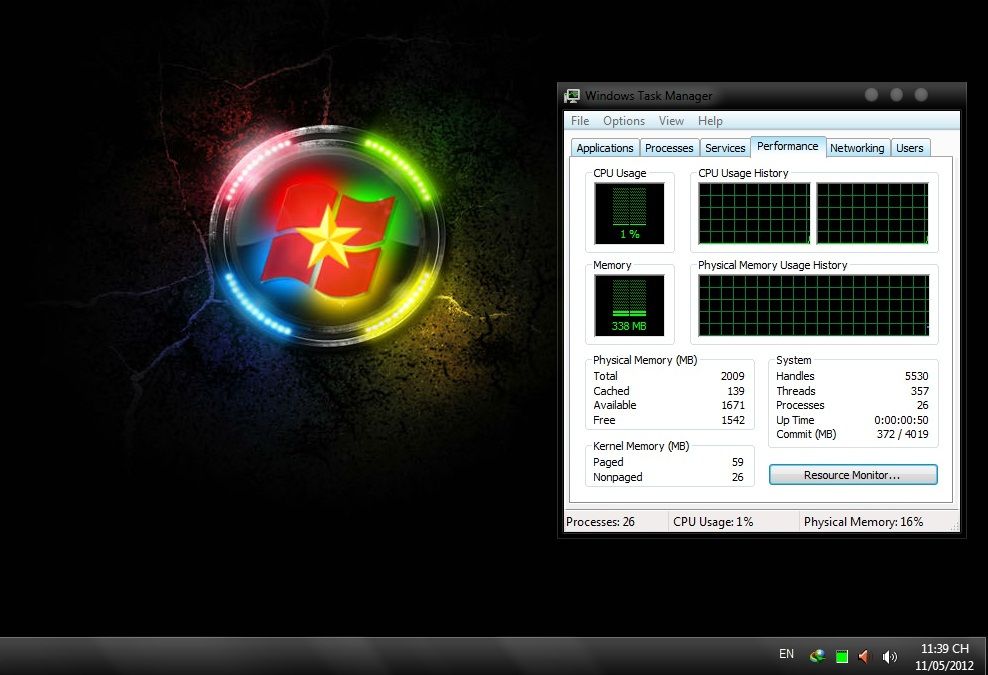Open the red speaker audio manager tray icon
Image resolution: width=988 pixels, height=675 pixels.
click(x=864, y=657)
